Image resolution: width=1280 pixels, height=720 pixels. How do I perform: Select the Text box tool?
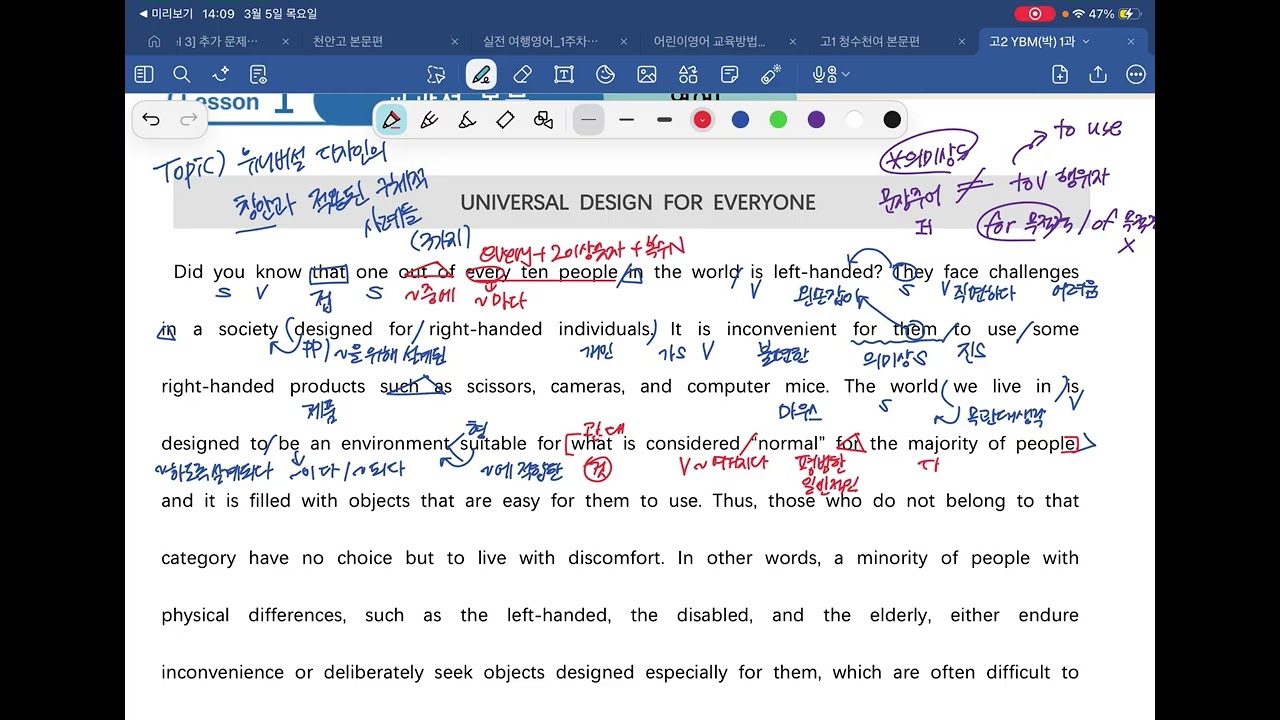click(x=564, y=74)
